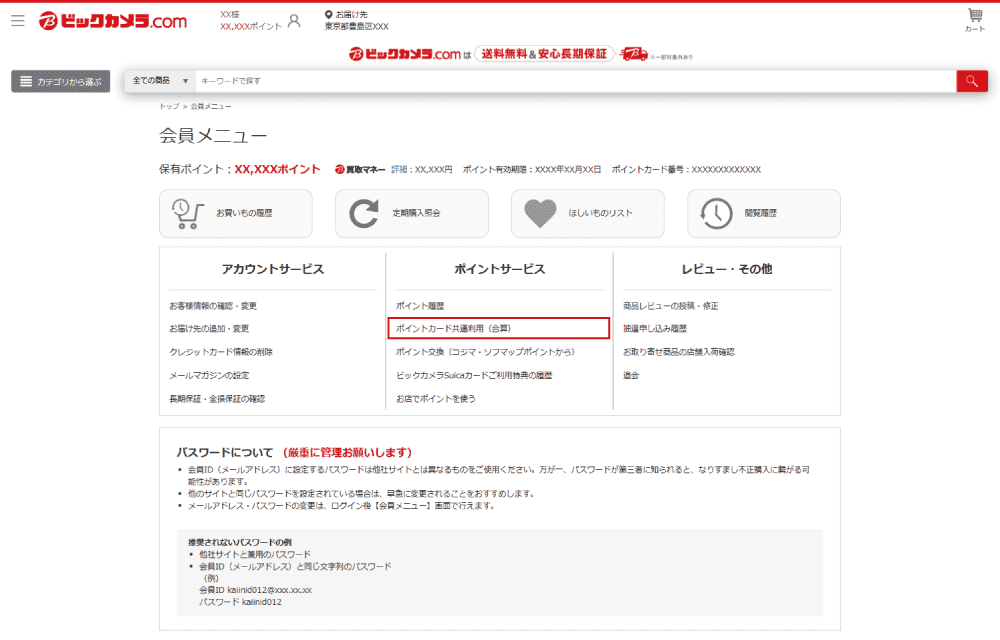Click the 買取マネー 詳細 link
The height and width of the screenshot is (640, 1000).
[x=400, y=170]
